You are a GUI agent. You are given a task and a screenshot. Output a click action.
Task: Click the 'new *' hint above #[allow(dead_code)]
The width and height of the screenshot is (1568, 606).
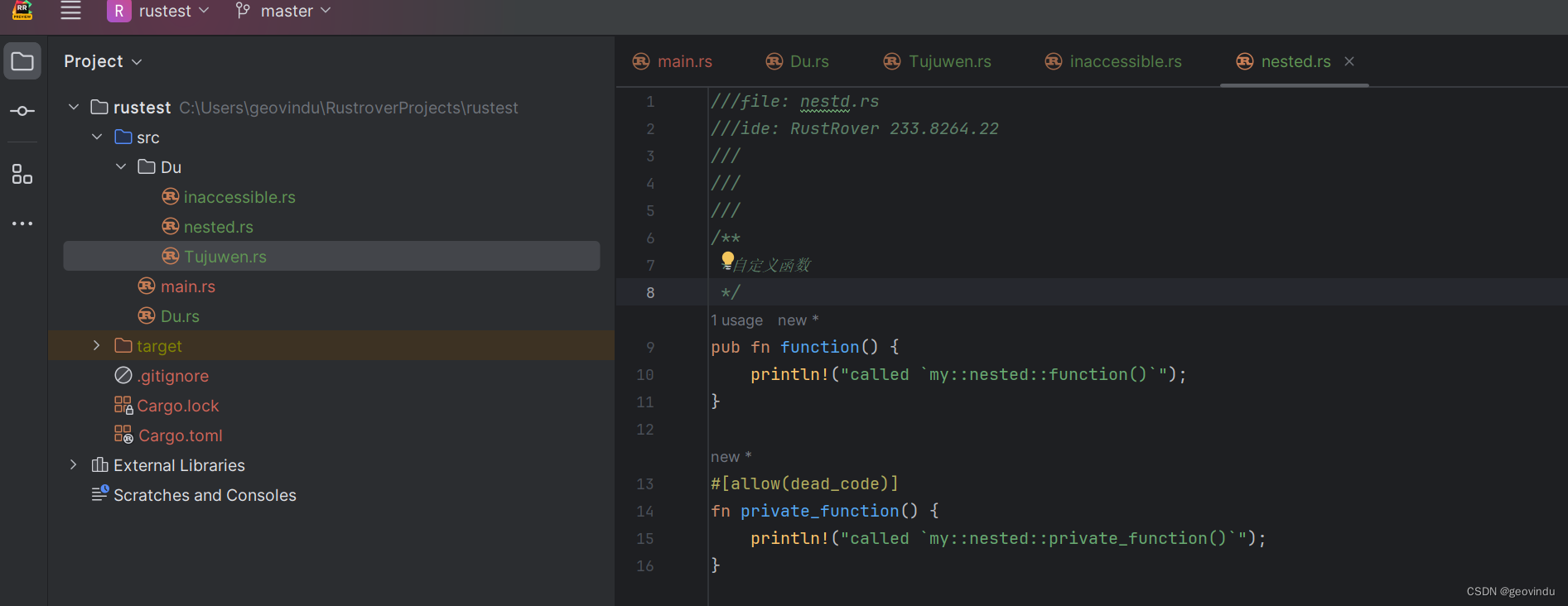731,457
